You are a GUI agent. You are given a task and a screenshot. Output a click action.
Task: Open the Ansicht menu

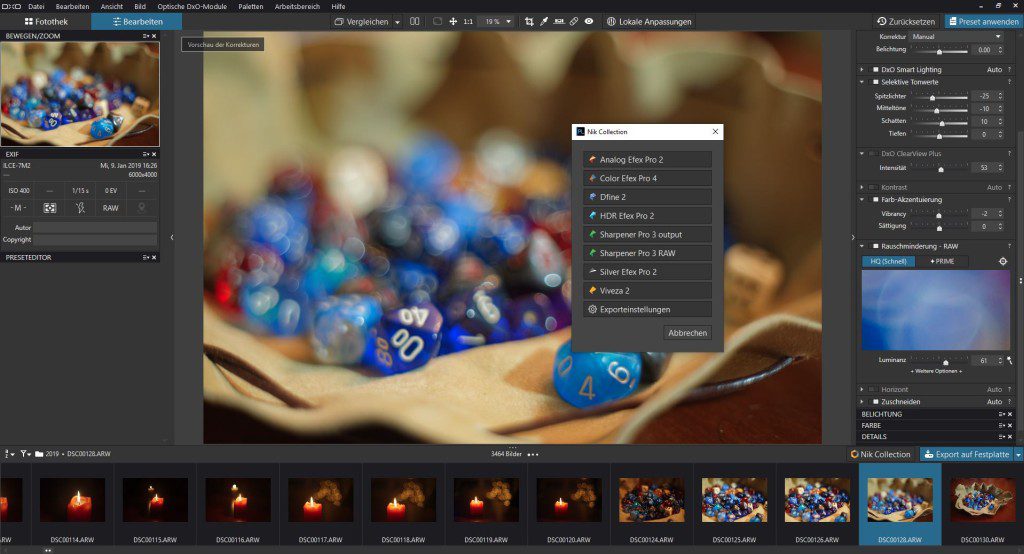point(112,7)
